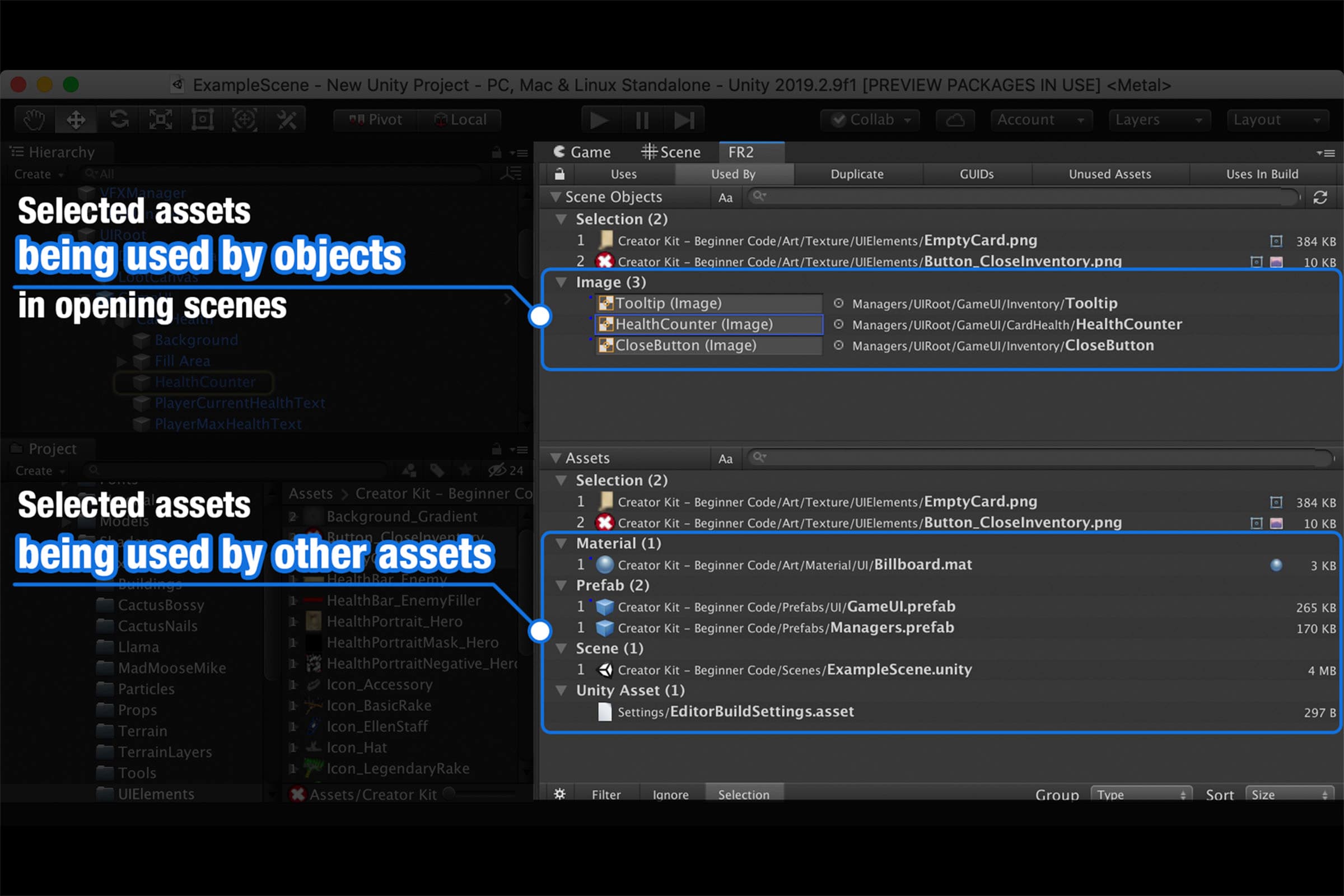Click the cloud services icon
Viewport: 1344px width, 896px height.
point(955,120)
